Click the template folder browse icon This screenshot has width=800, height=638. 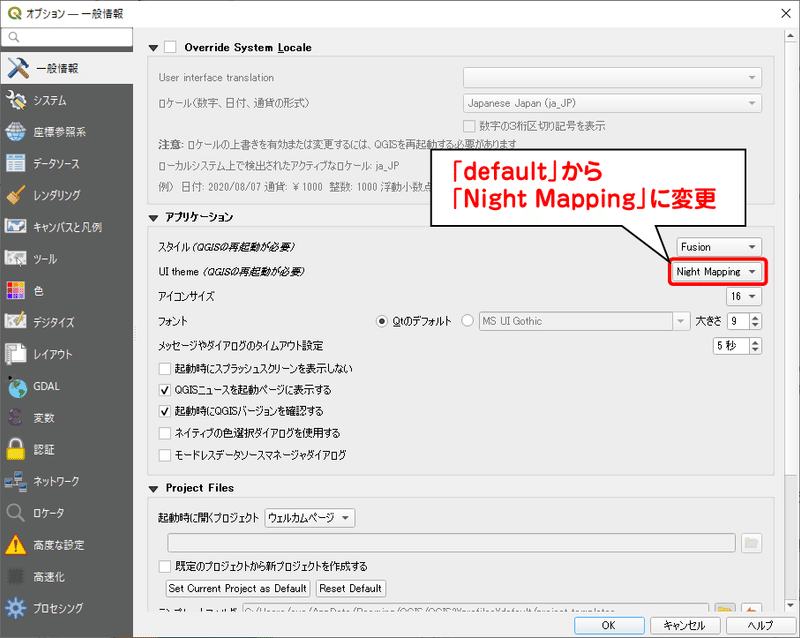pos(724,608)
